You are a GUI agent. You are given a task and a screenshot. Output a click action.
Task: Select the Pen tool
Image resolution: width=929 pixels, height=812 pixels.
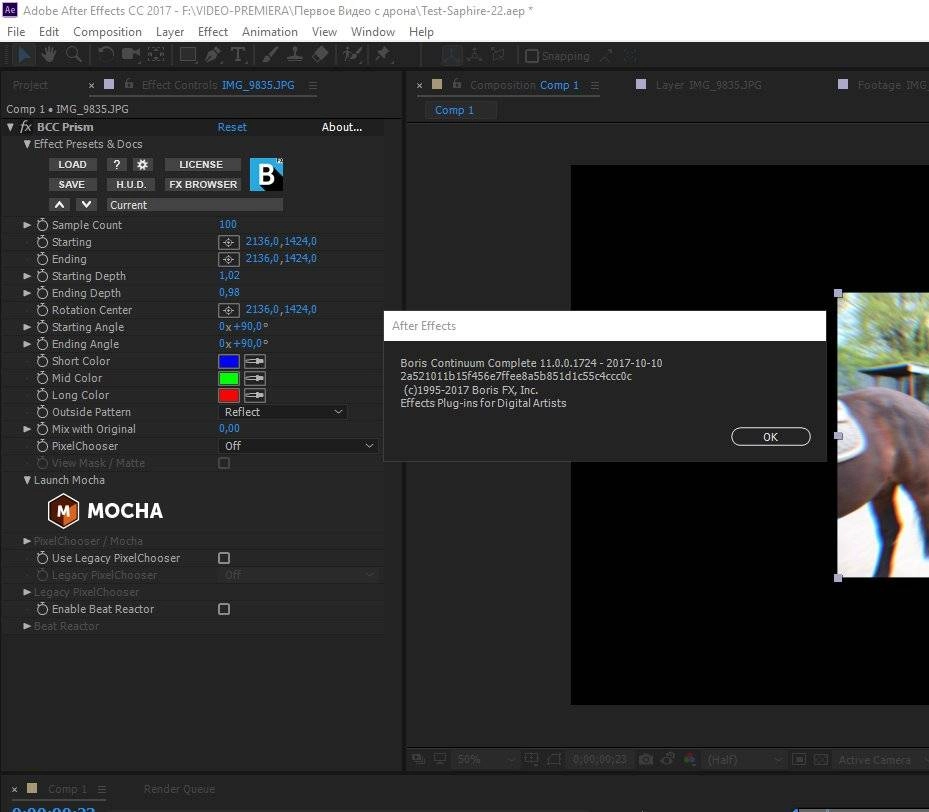(212, 55)
